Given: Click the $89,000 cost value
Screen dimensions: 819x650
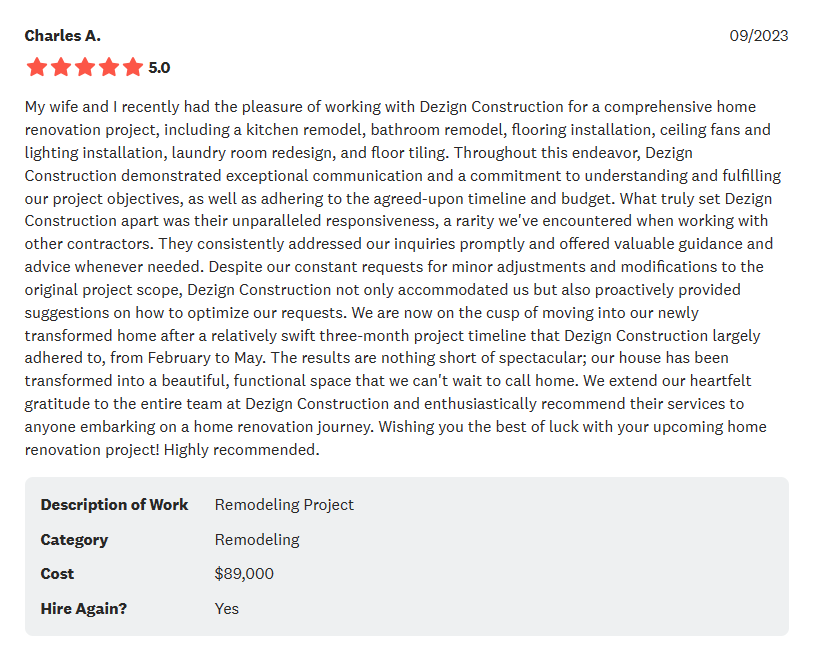Looking at the screenshot, I should click(x=244, y=574).
